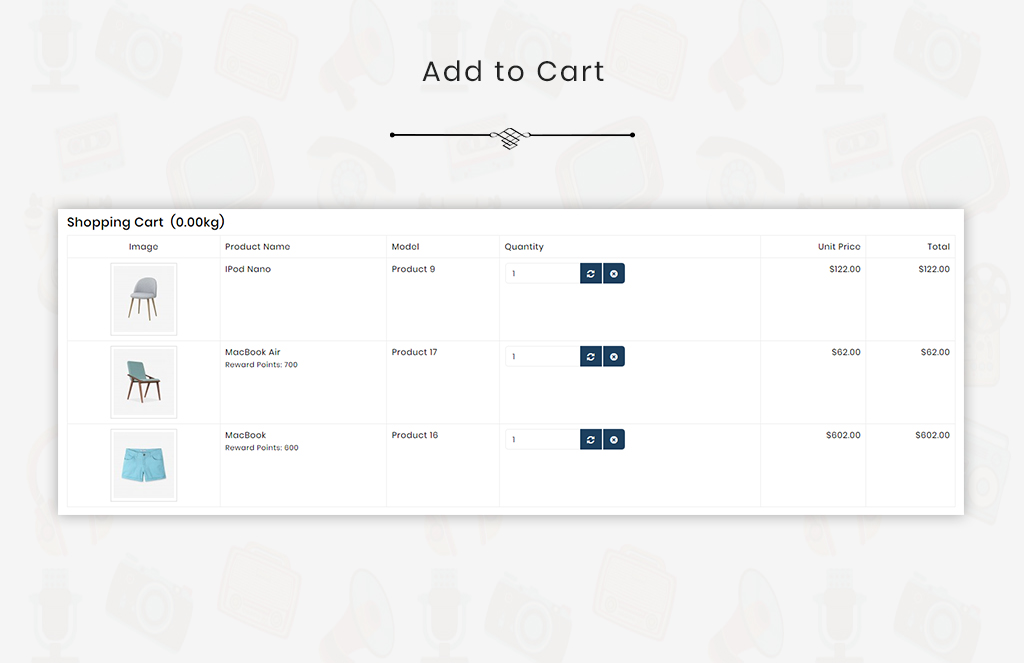
Task: Delete MacBook Air from the cart
Action: point(614,356)
